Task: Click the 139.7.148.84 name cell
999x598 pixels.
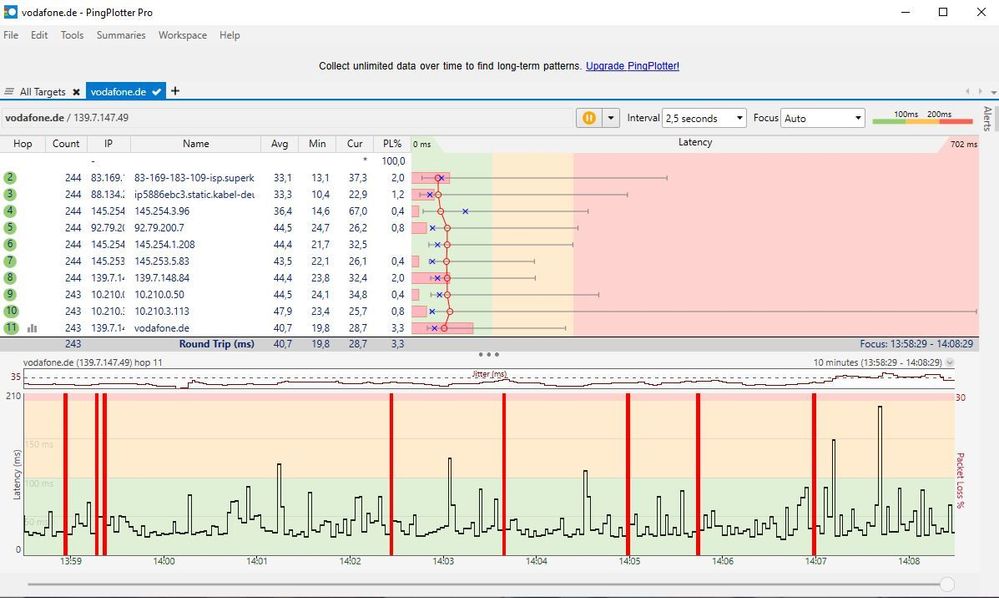Action: pos(162,278)
